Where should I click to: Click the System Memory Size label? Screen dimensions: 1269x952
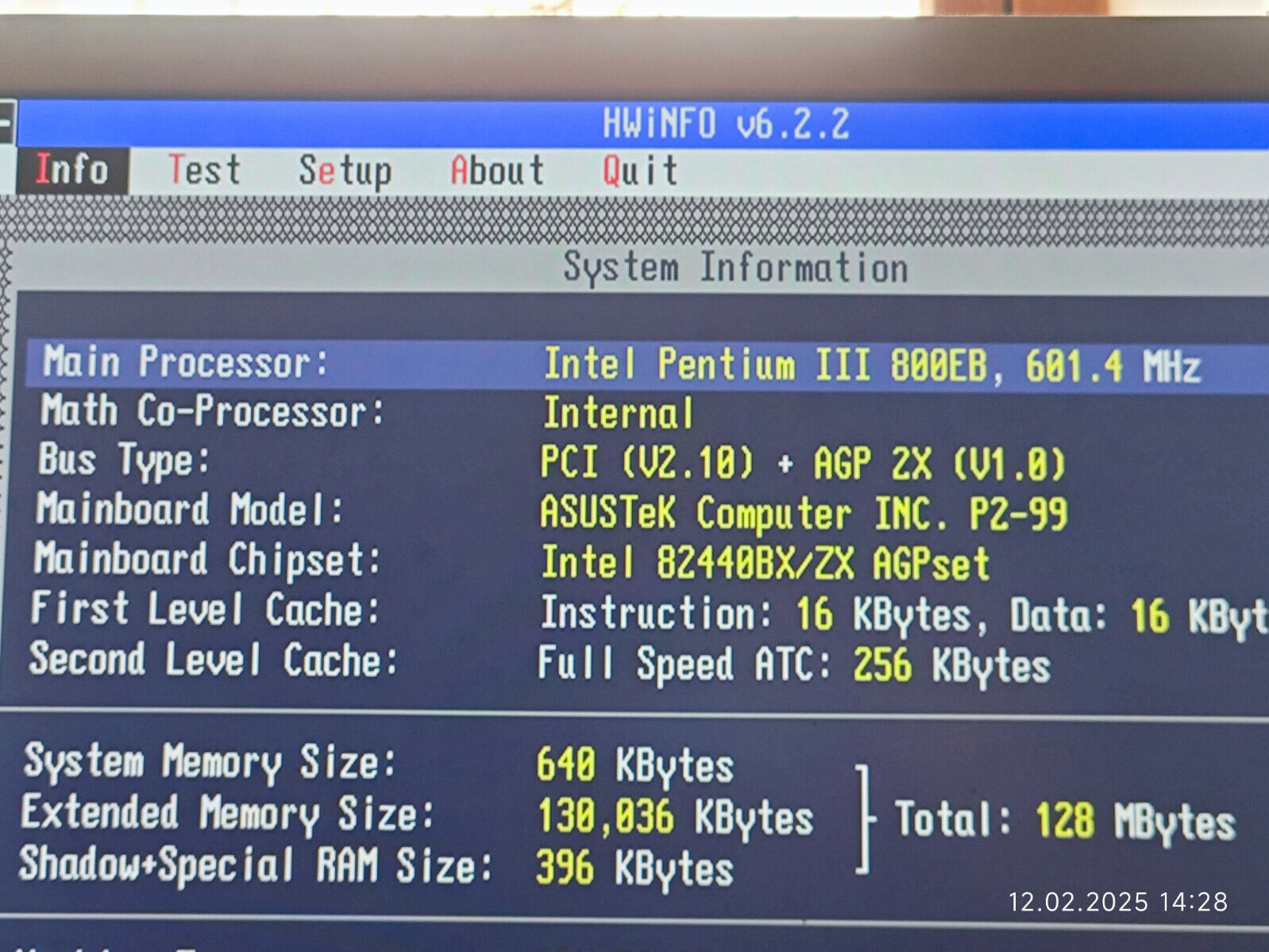pos(210,761)
